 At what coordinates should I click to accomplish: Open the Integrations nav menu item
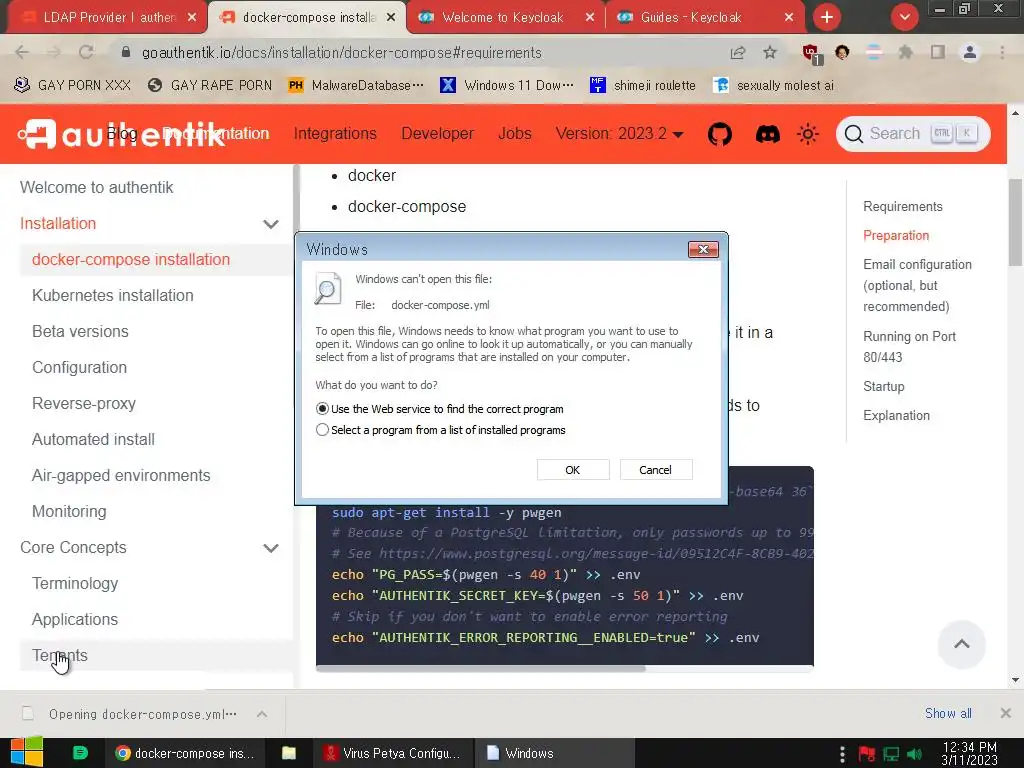[x=335, y=134]
